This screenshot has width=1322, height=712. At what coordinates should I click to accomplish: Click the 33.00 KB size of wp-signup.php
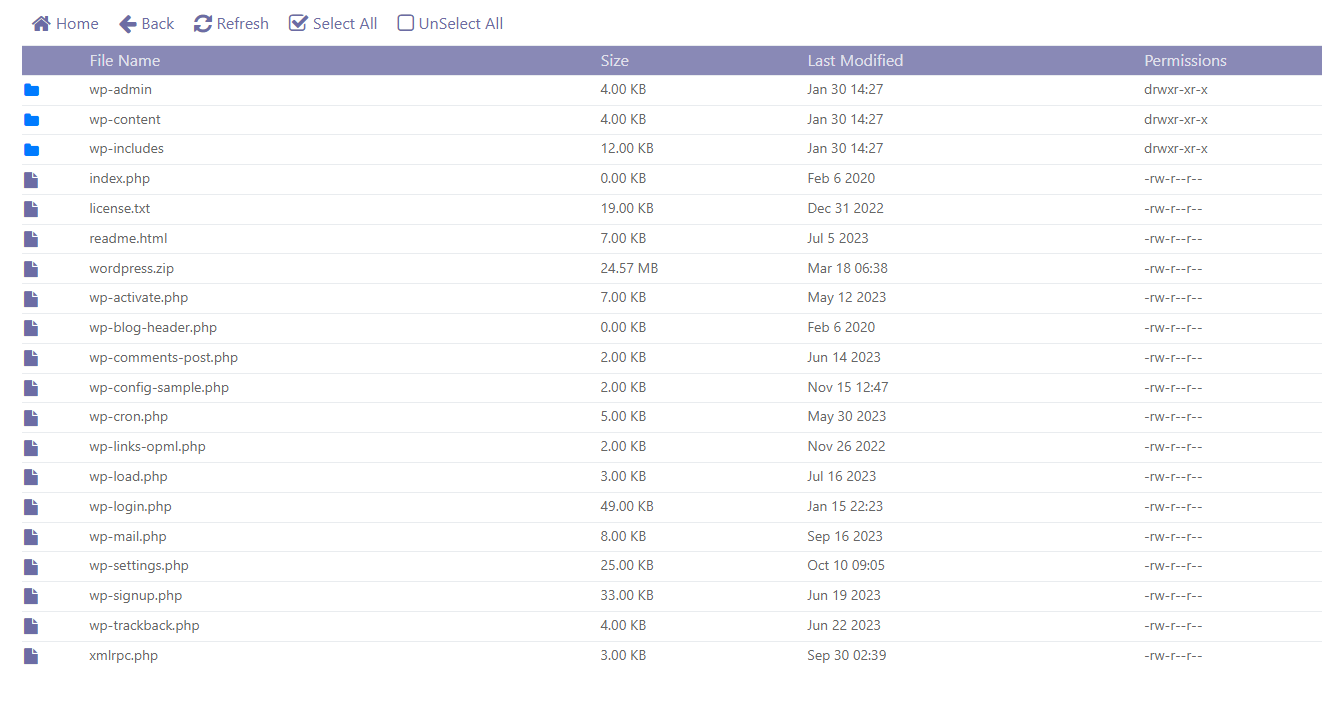(x=627, y=595)
